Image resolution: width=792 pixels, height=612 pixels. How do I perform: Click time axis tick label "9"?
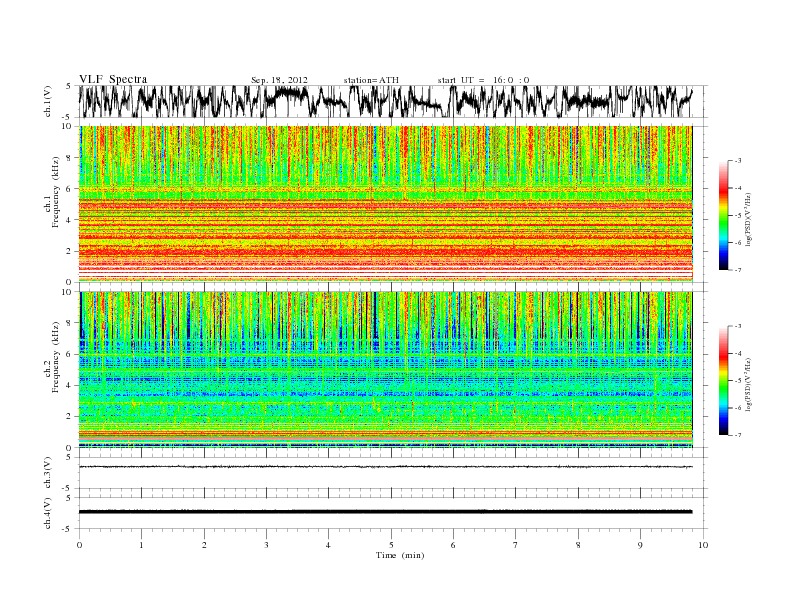pos(640,545)
